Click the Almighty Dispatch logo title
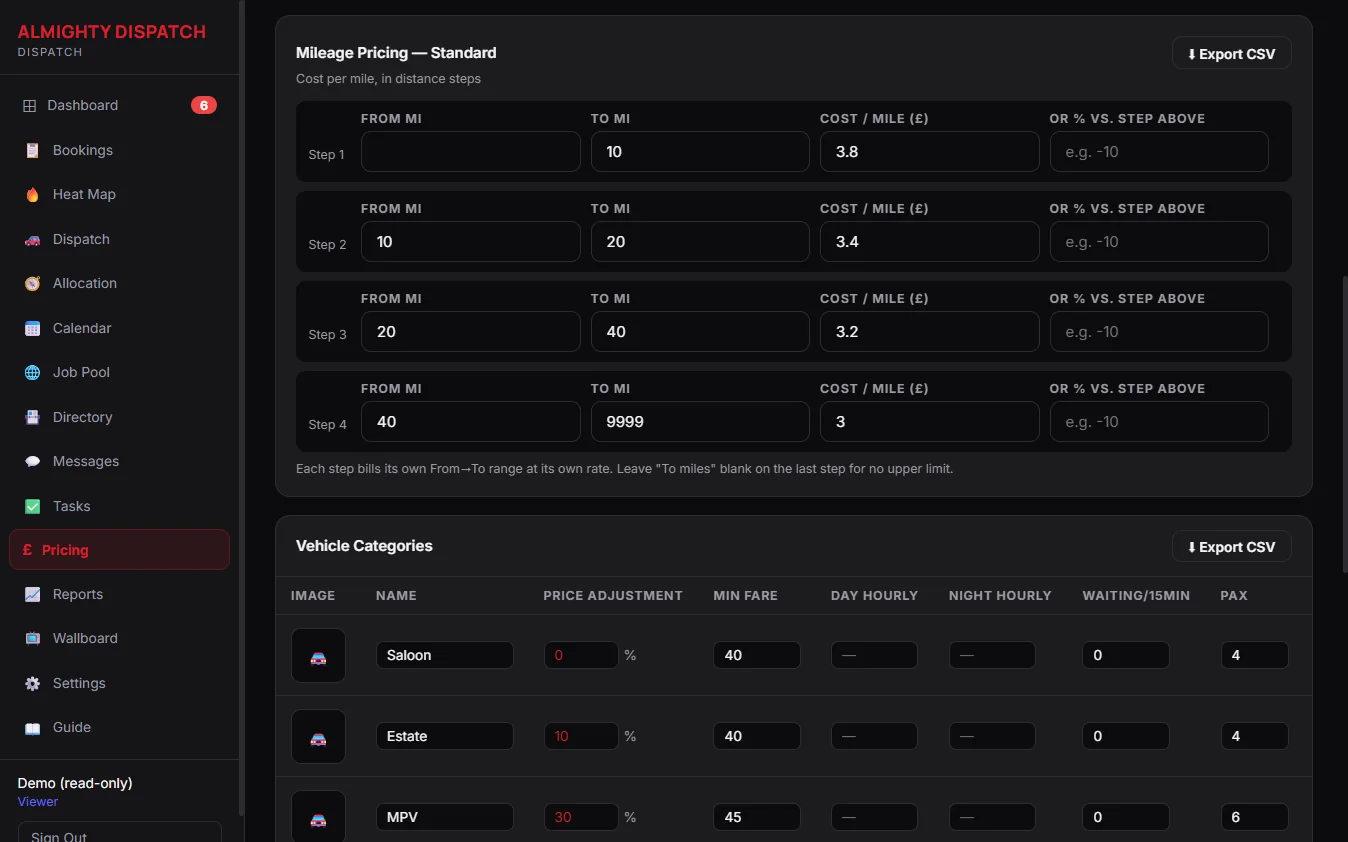The width and height of the screenshot is (1348, 842). (x=112, y=31)
